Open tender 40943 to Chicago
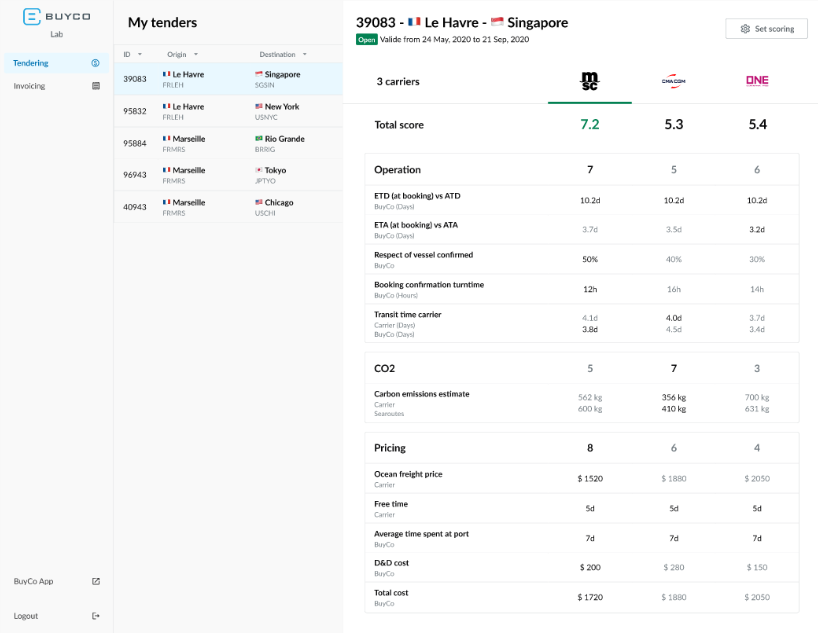Image resolution: width=818 pixels, height=633 pixels. click(x=227, y=207)
